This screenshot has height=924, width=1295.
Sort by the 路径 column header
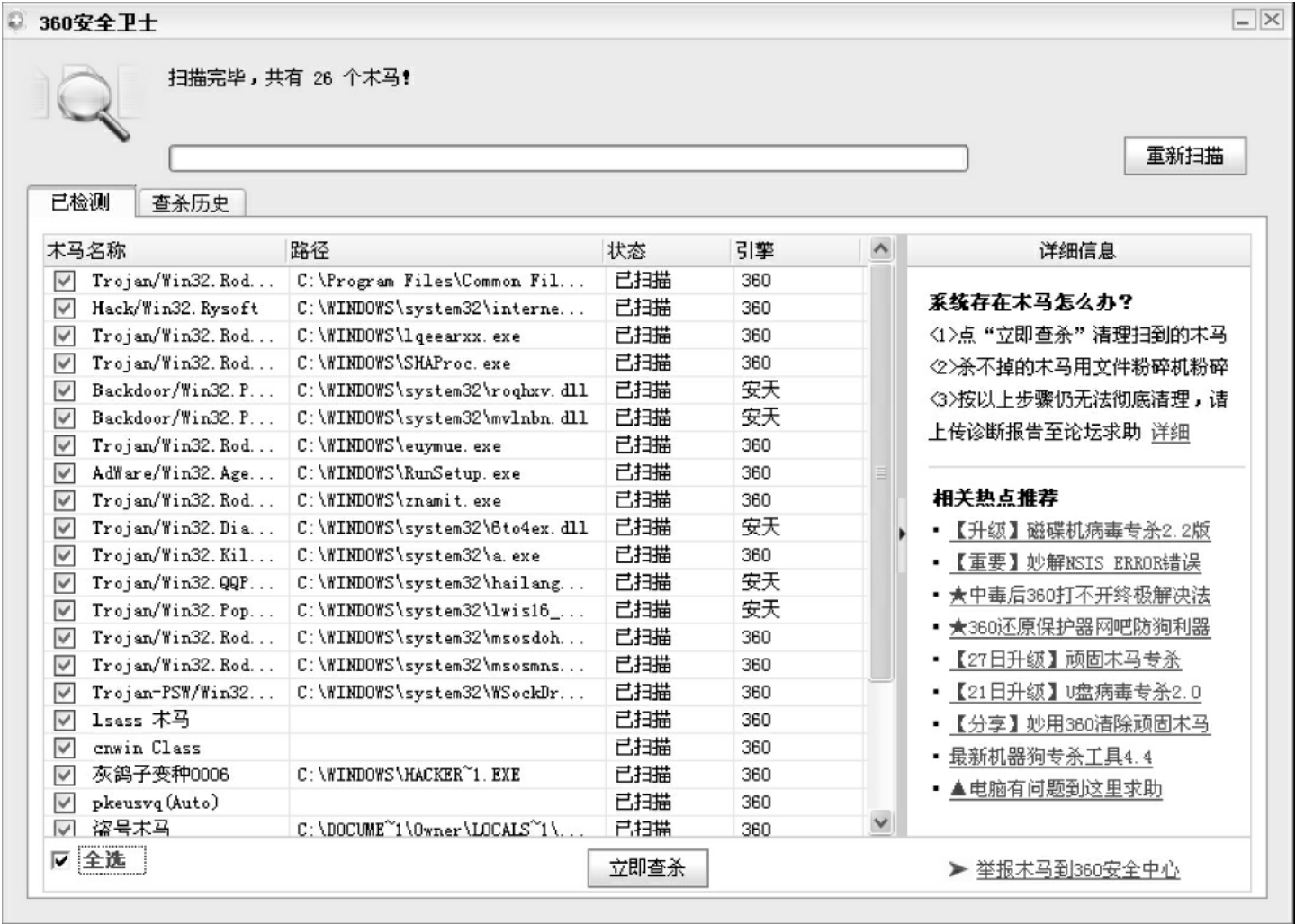coord(445,250)
